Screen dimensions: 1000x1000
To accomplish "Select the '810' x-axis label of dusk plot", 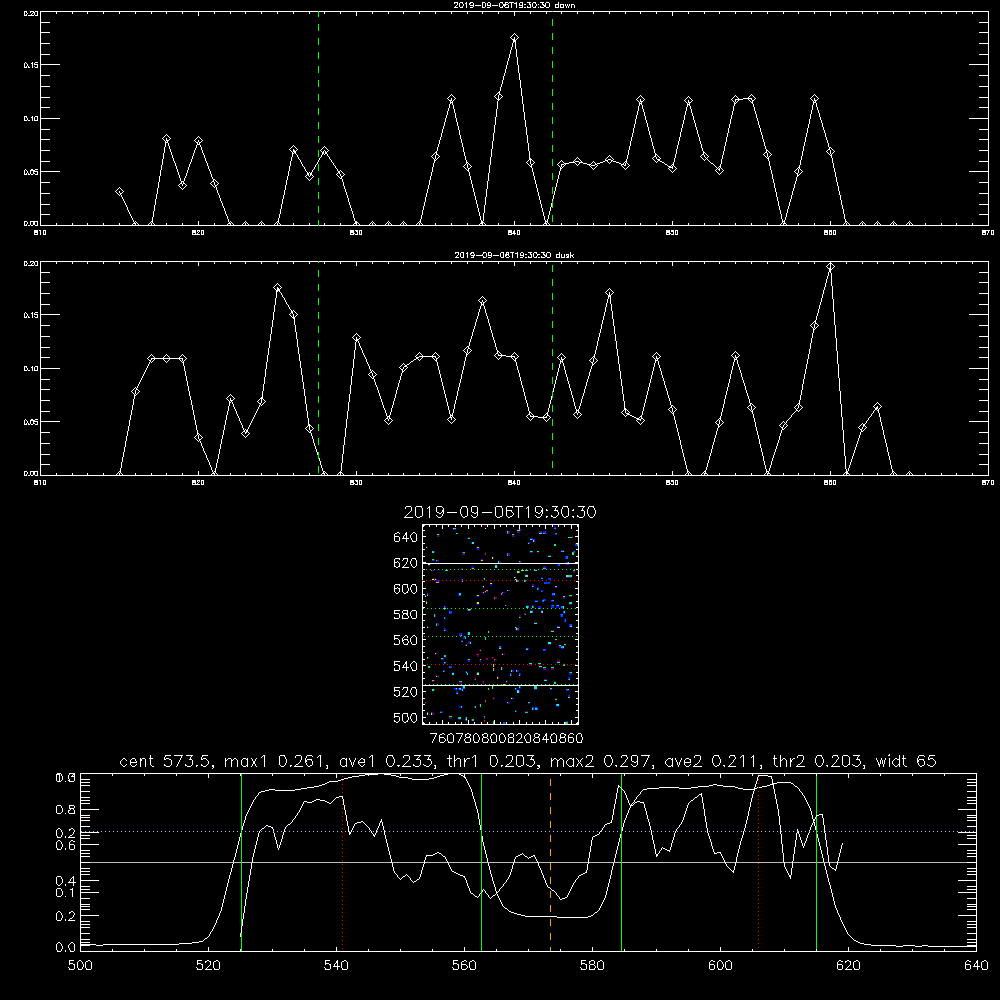I will pos(40,483).
